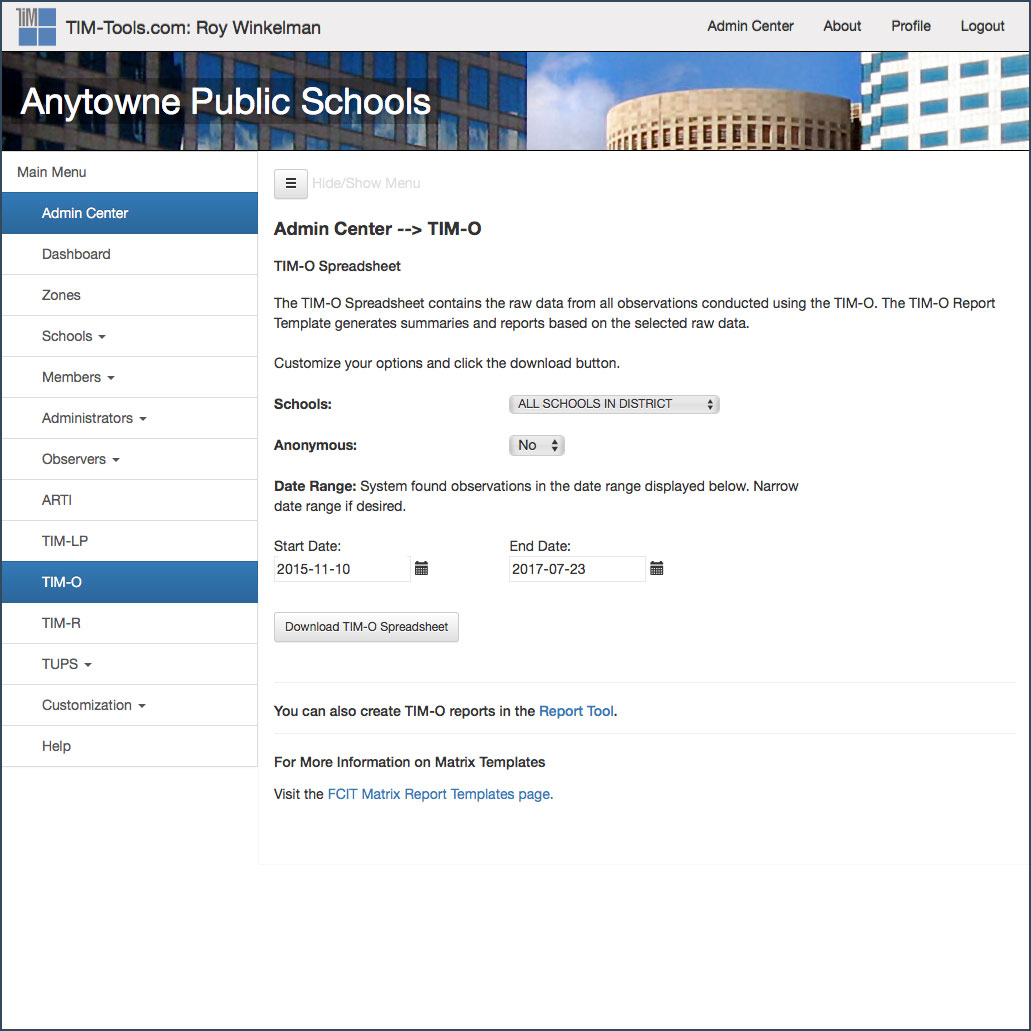Click the Start Date input field

tap(342, 569)
